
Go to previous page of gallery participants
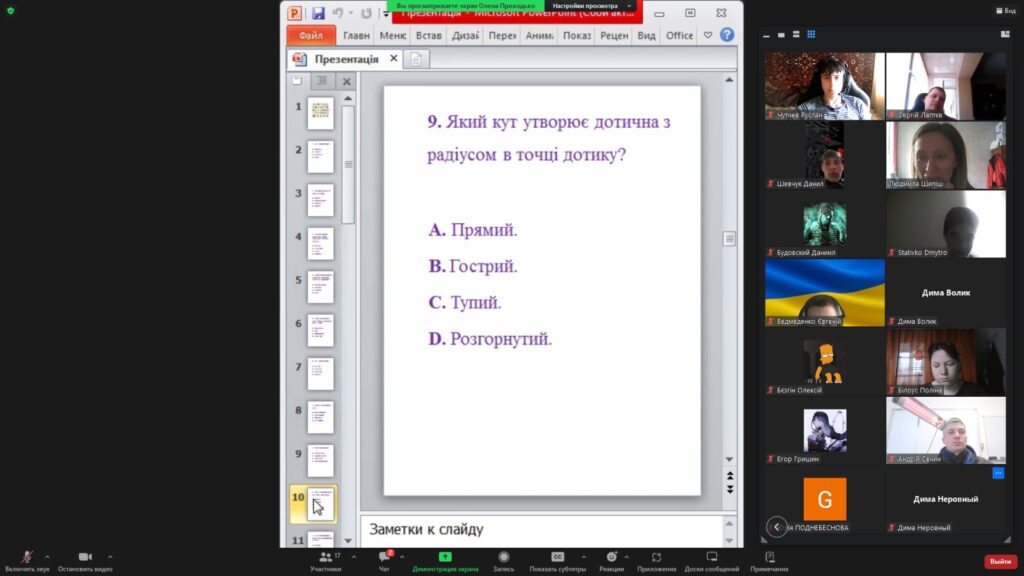coord(776,526)
